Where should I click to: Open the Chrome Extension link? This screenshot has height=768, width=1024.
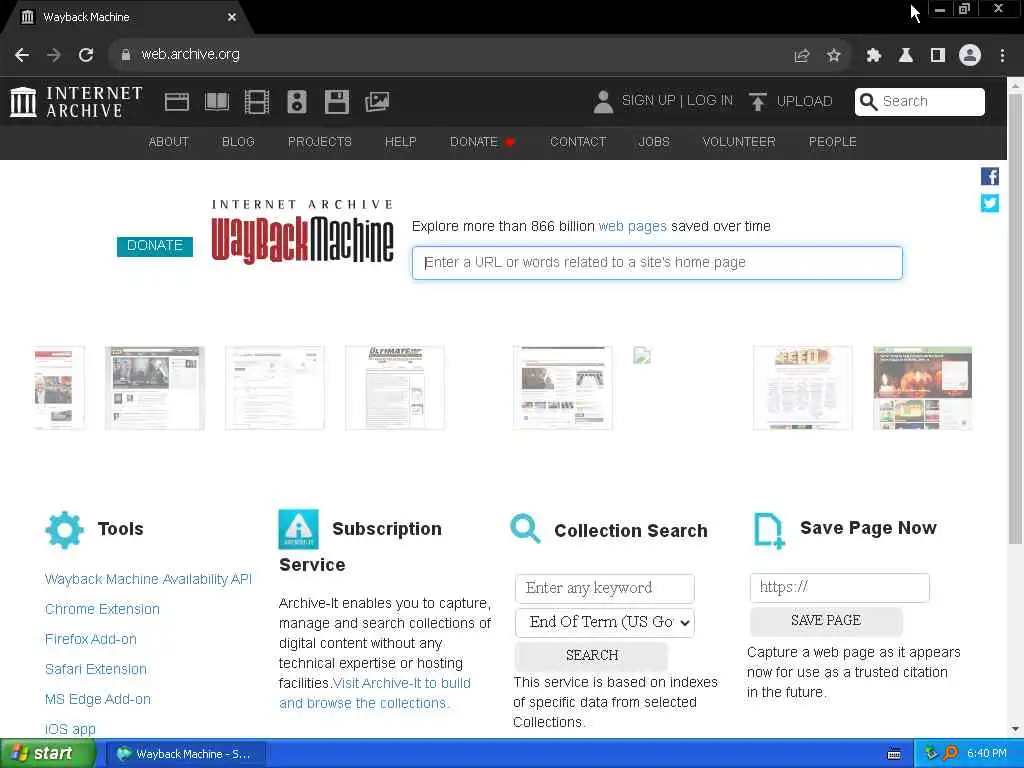(x=102, y=609)
